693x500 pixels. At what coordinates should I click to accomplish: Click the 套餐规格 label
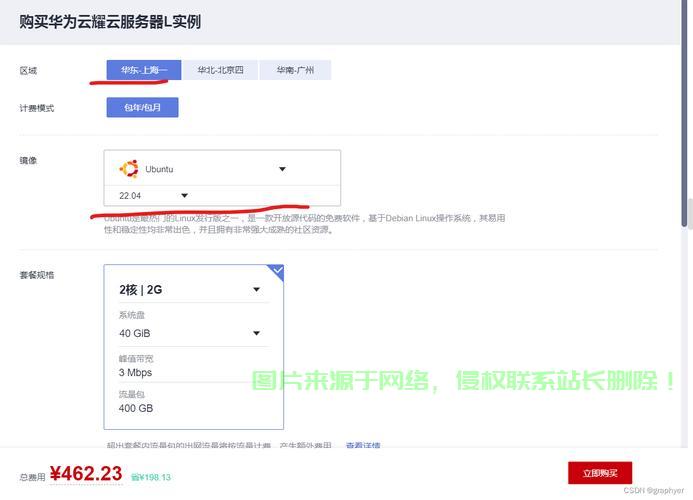tap(37, 275)
